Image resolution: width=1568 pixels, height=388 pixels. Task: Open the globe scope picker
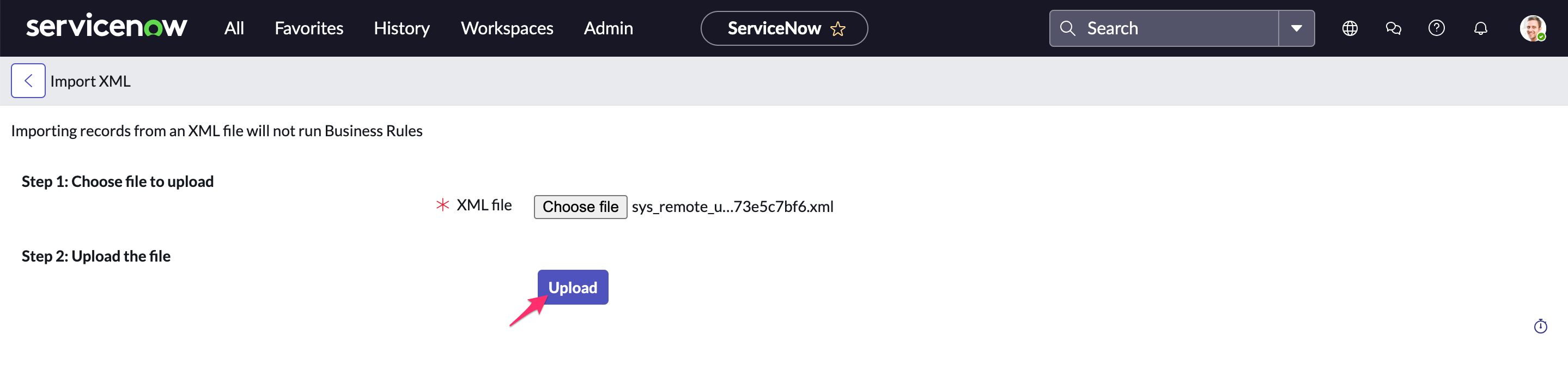(x=1350, y=29)
